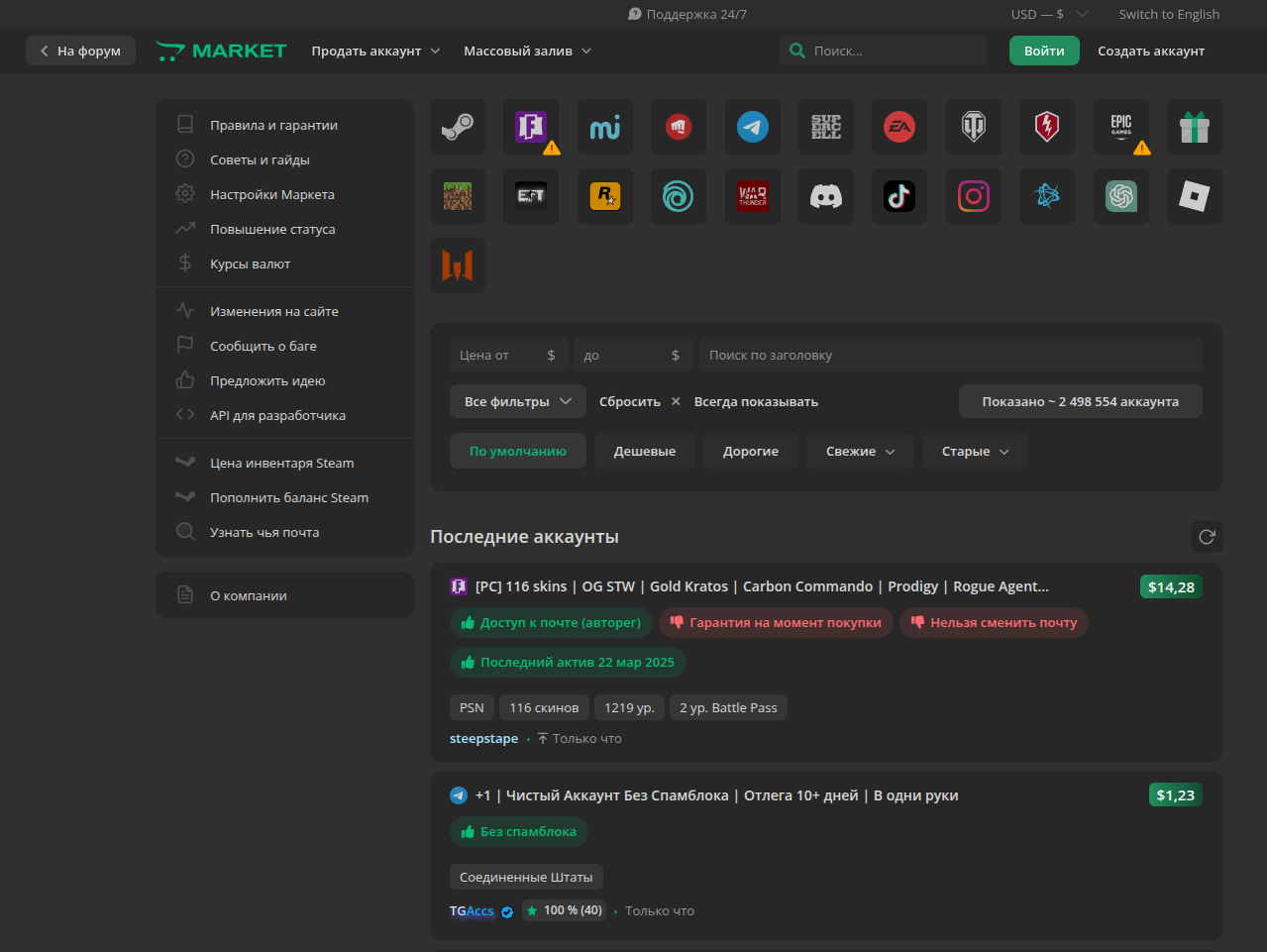Open the miHoYo accounts category icon

coord(605,127)
